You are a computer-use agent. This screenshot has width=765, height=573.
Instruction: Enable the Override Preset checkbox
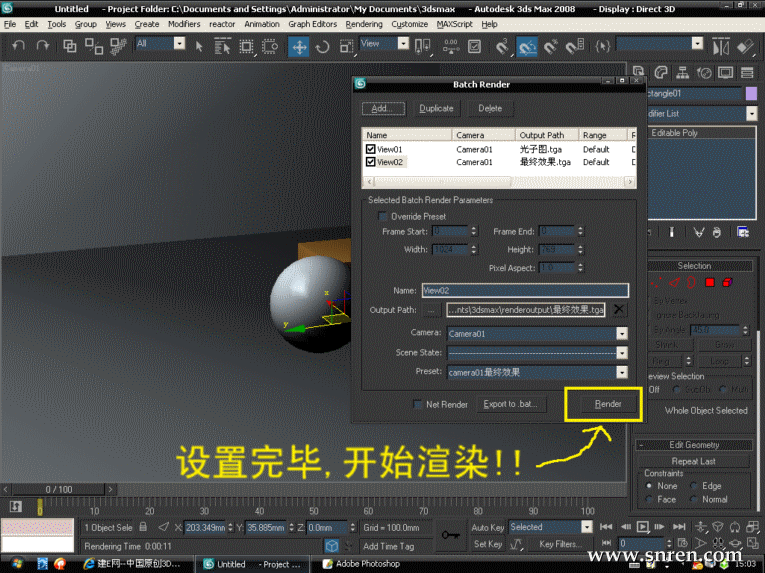tap(382, 216)
